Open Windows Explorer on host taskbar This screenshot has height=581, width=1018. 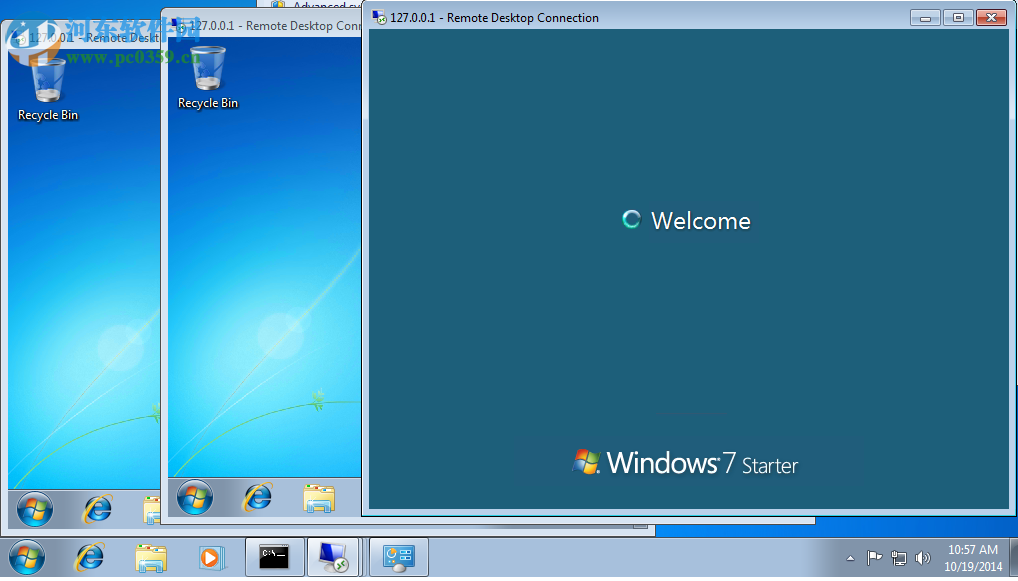[151, 558]
